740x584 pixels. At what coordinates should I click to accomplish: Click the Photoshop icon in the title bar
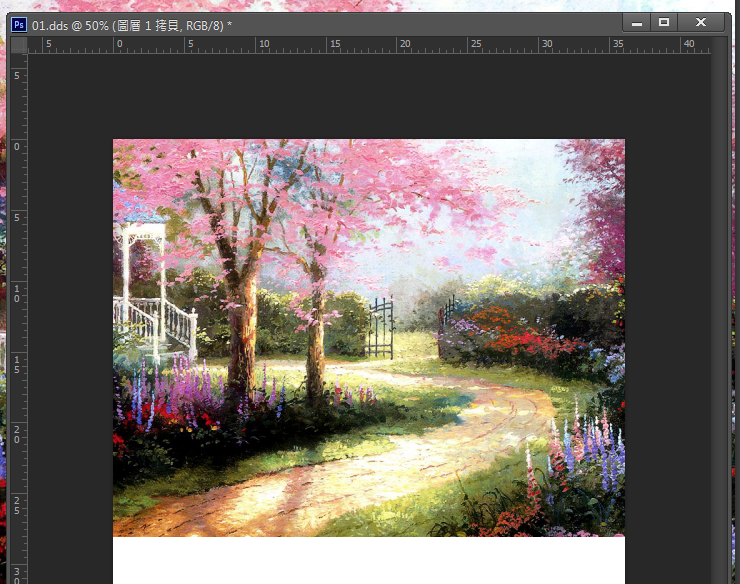[19, 24]
